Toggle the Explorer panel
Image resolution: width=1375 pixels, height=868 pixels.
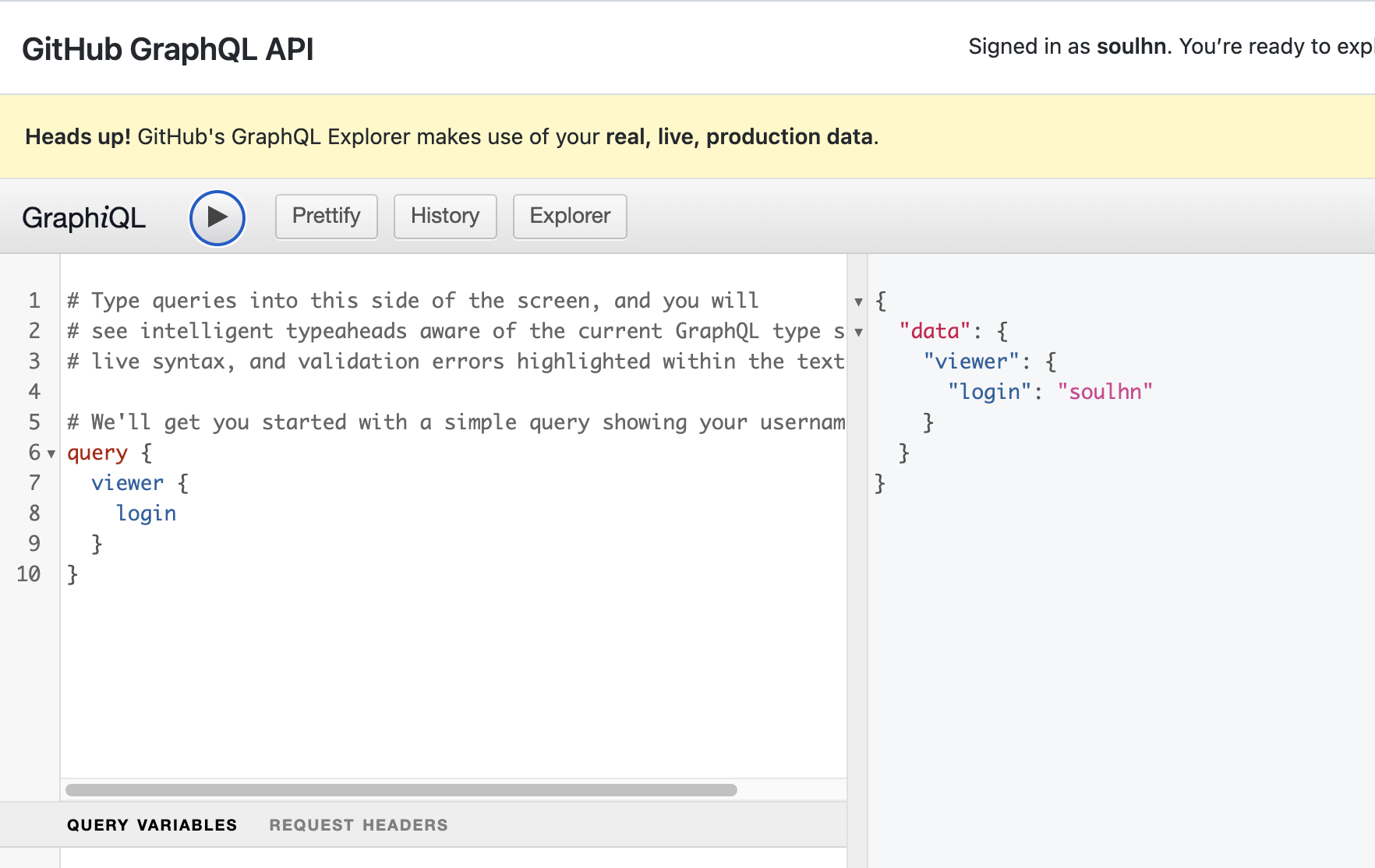pos(570,216)
